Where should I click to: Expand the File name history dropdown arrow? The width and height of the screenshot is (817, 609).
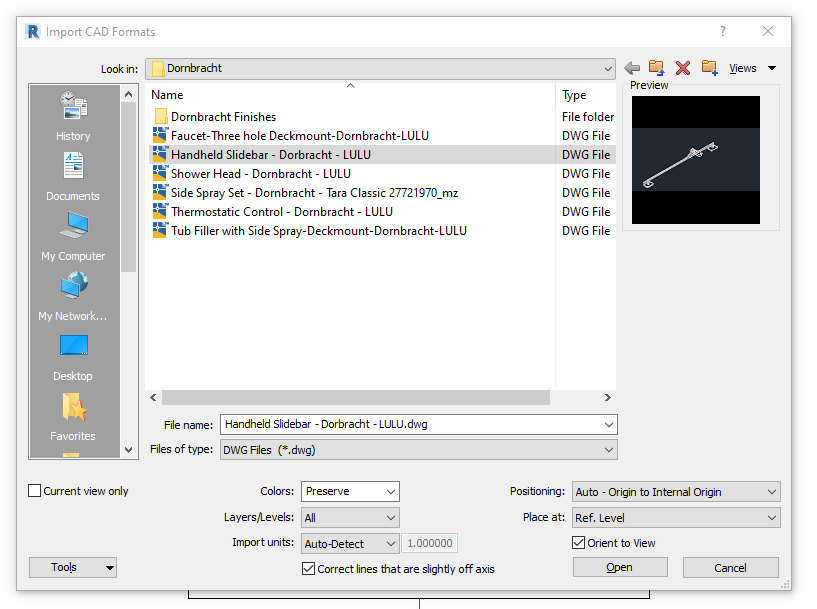pyautogui.click(x=608, y=425)
